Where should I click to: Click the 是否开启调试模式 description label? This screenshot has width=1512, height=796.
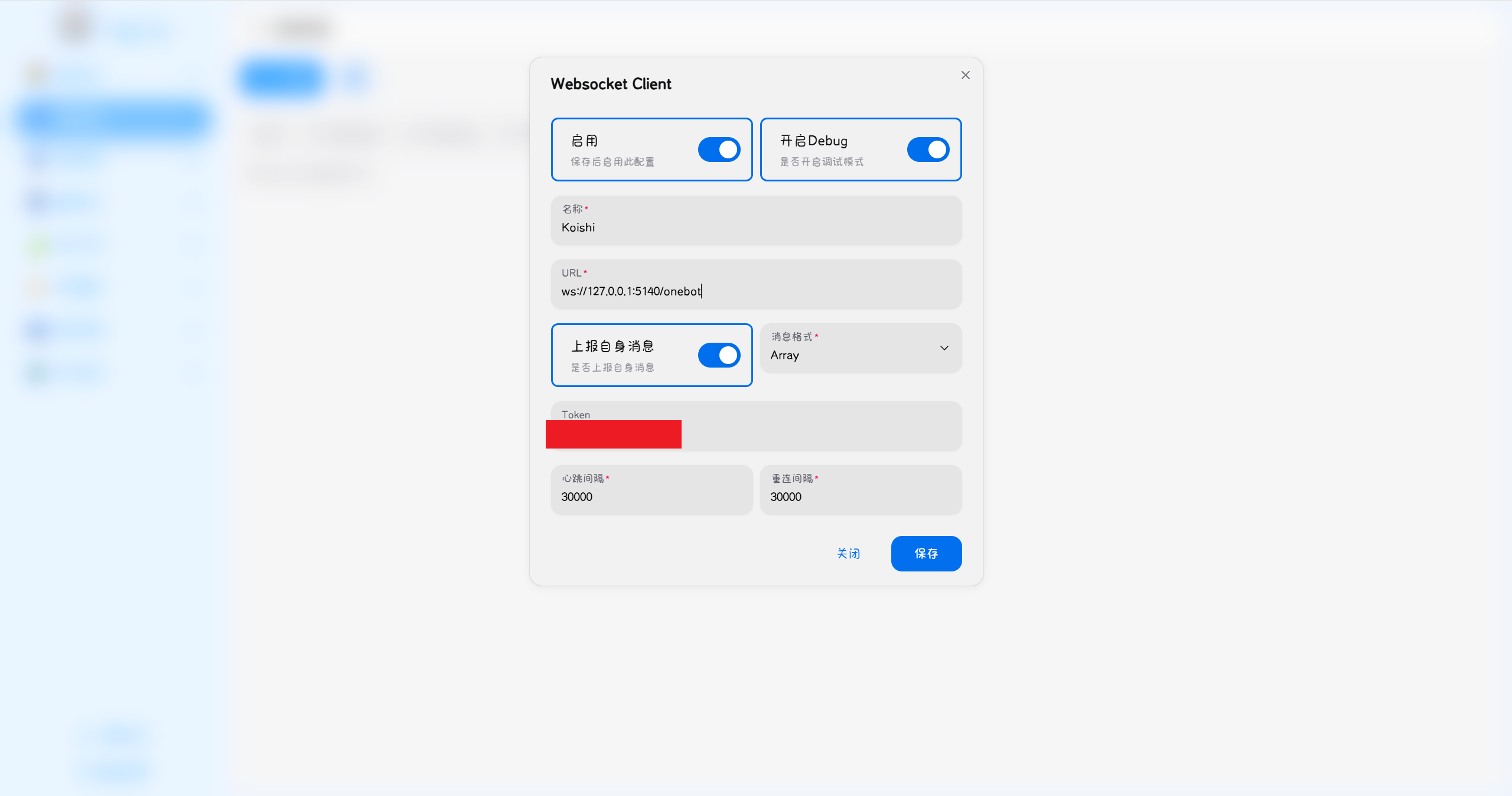click(x=821, y=162)
